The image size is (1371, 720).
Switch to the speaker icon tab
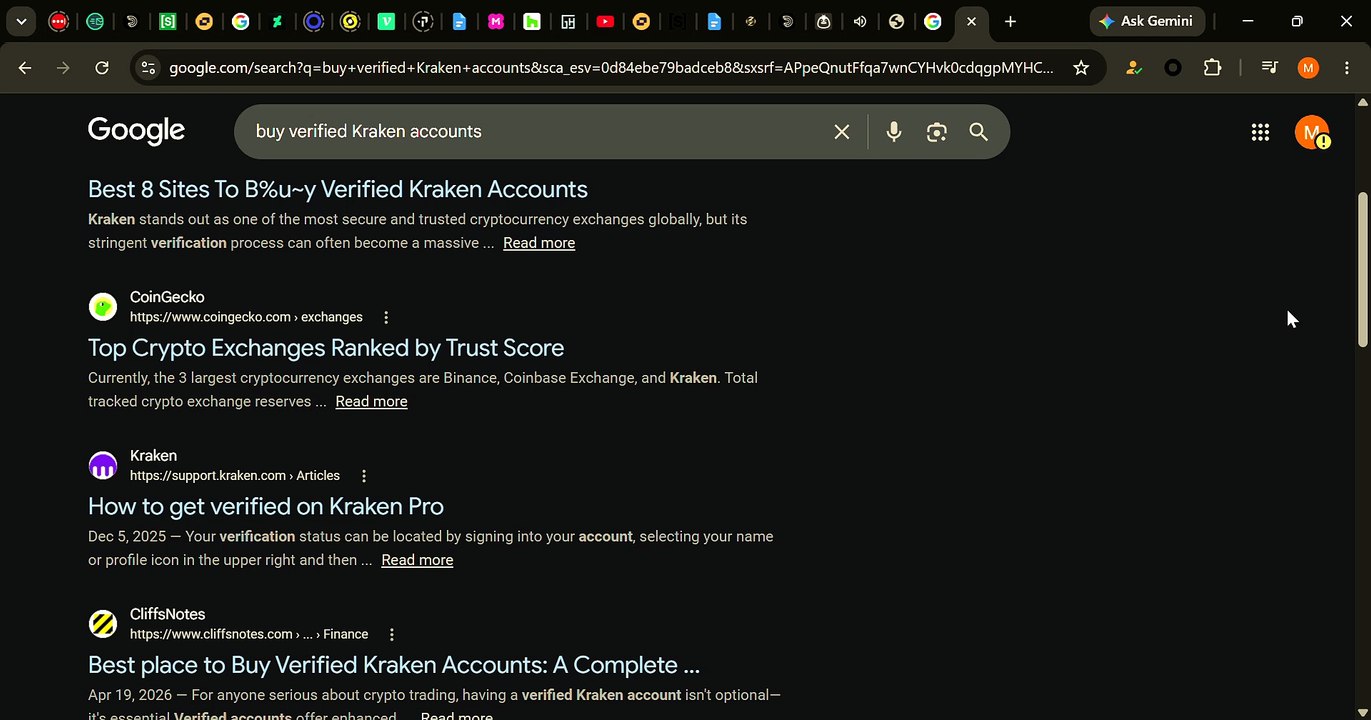pyautogui.click(x=860, y=21)
